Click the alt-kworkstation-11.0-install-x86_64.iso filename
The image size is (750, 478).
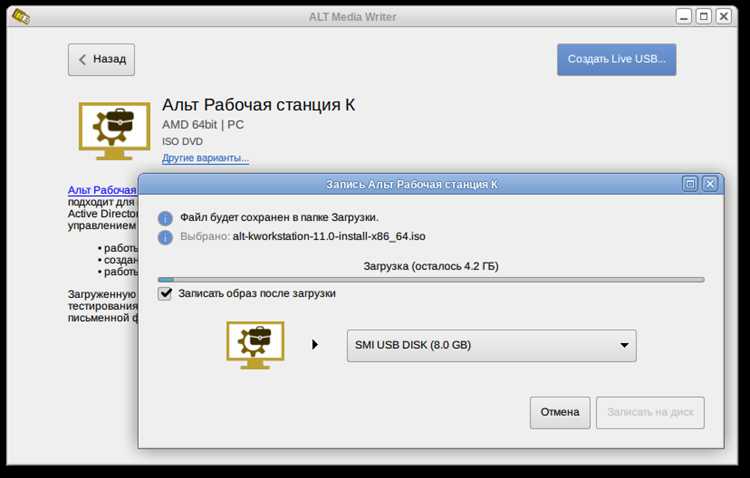(x=329, y=236)
